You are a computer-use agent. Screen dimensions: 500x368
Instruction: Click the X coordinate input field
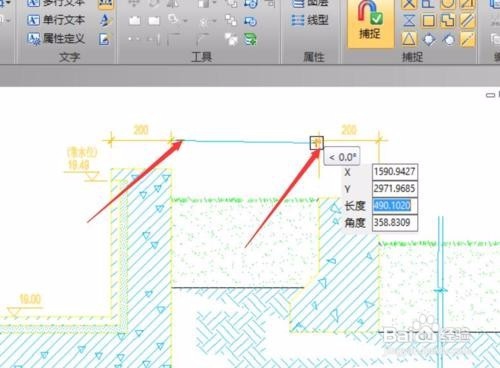(x=395, y=172)
